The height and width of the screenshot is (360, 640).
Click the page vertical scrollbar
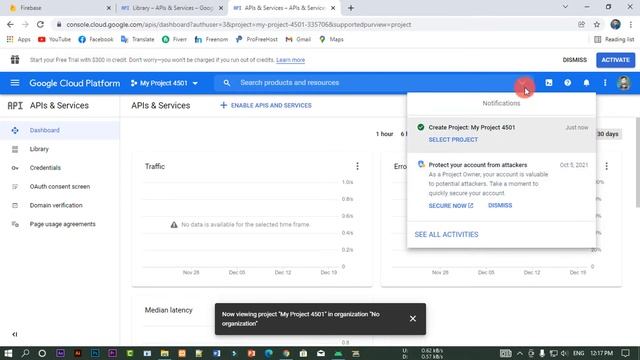click(638, 163)
